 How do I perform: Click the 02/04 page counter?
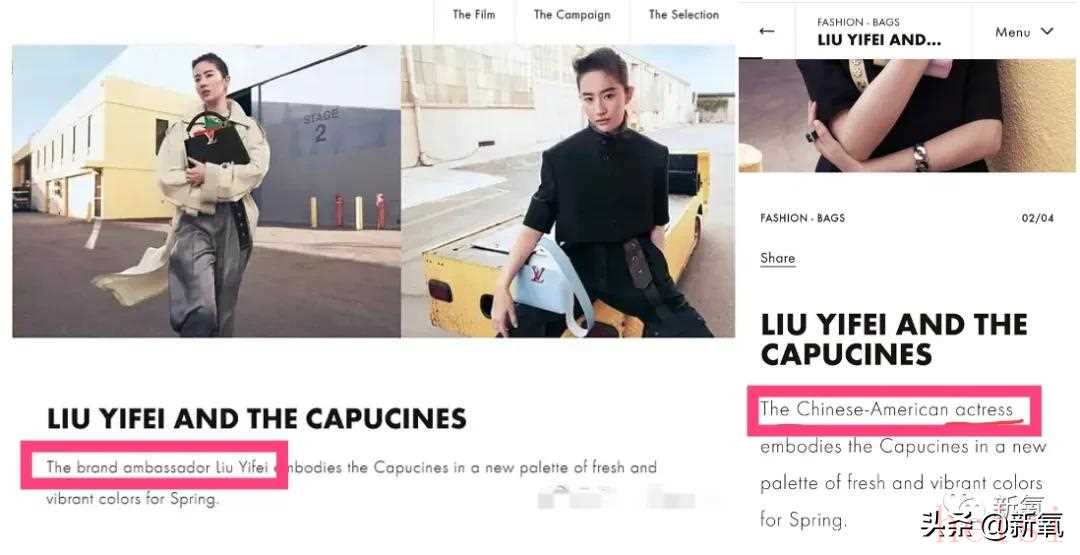click(1038, 218)
